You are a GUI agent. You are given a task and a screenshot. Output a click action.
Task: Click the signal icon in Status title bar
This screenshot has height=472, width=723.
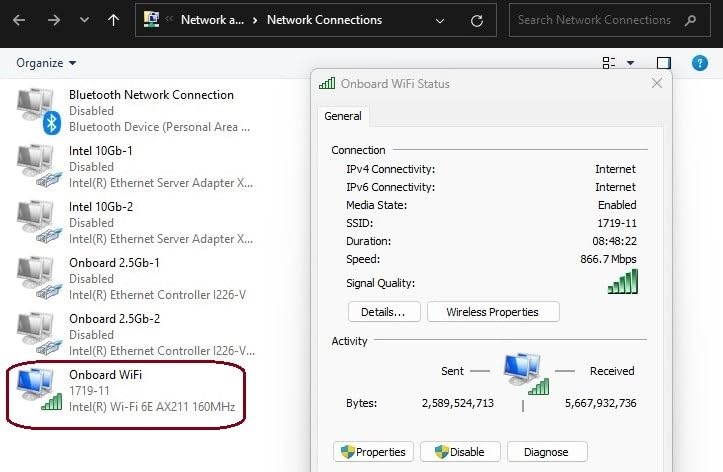(327, 83)
